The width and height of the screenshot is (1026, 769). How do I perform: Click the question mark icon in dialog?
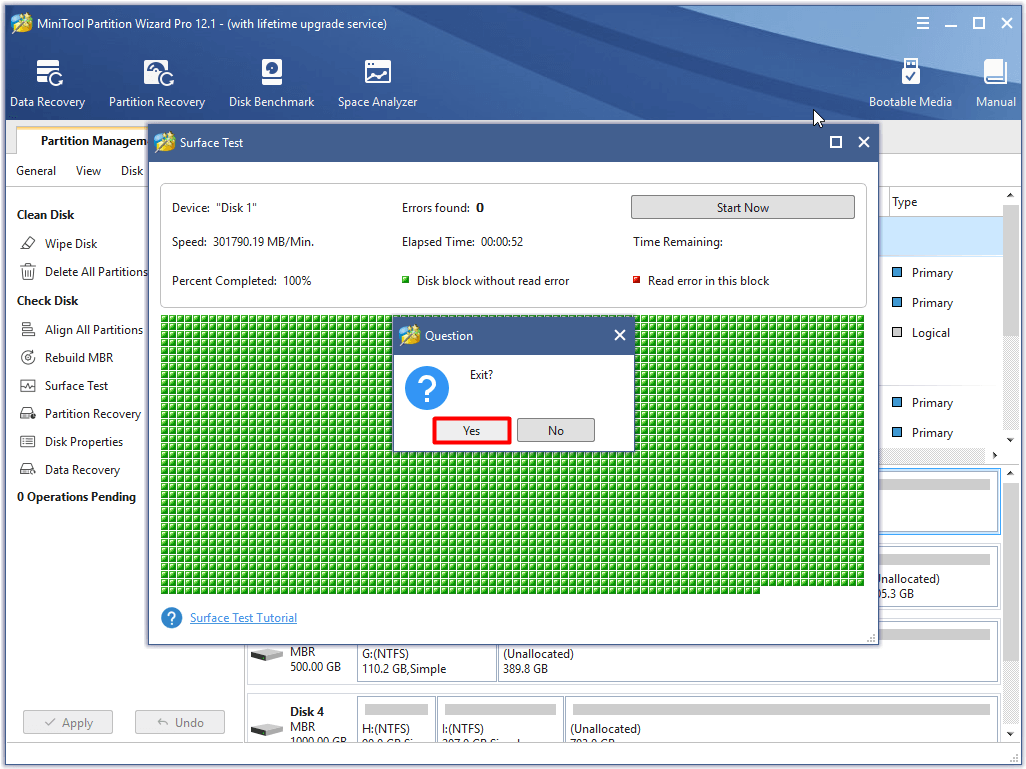click(x=427, y=388)
